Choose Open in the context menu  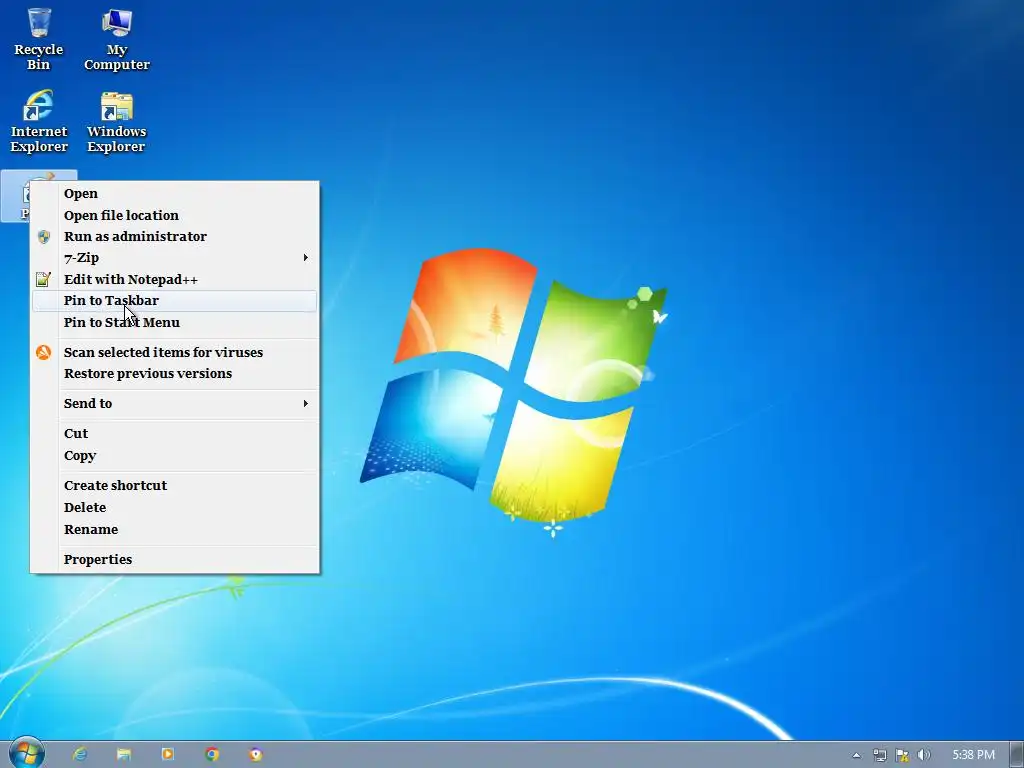(x=174, y=193)
